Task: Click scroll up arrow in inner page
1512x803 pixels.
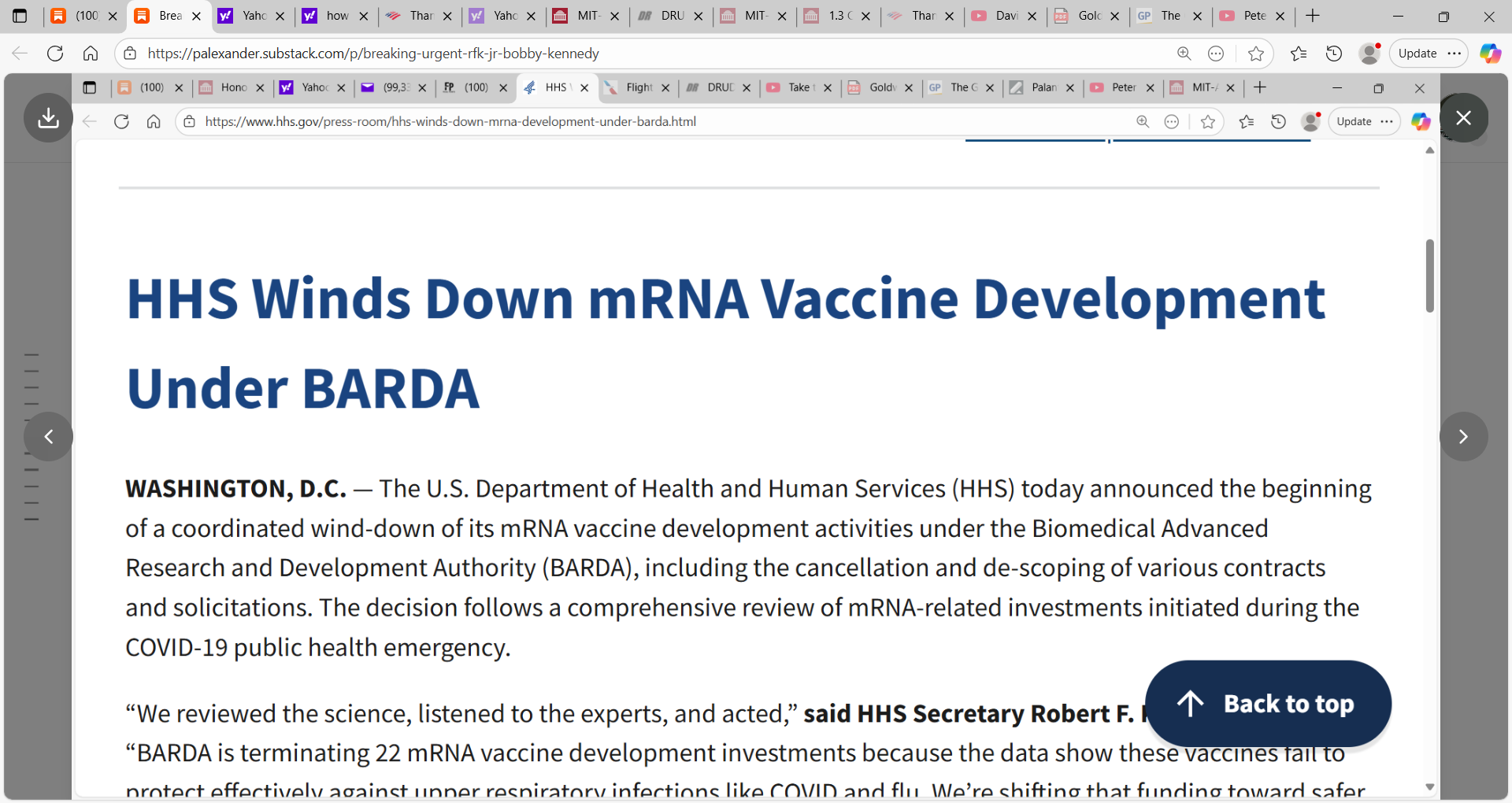Action: (x=1429, y=150)
